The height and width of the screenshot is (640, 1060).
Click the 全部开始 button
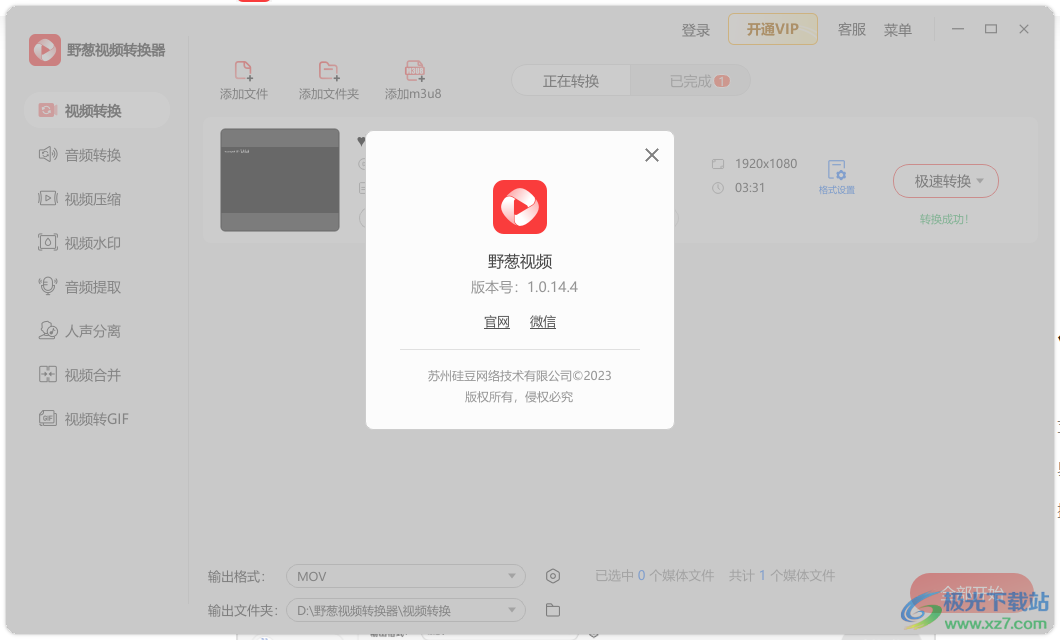[971, 593]
